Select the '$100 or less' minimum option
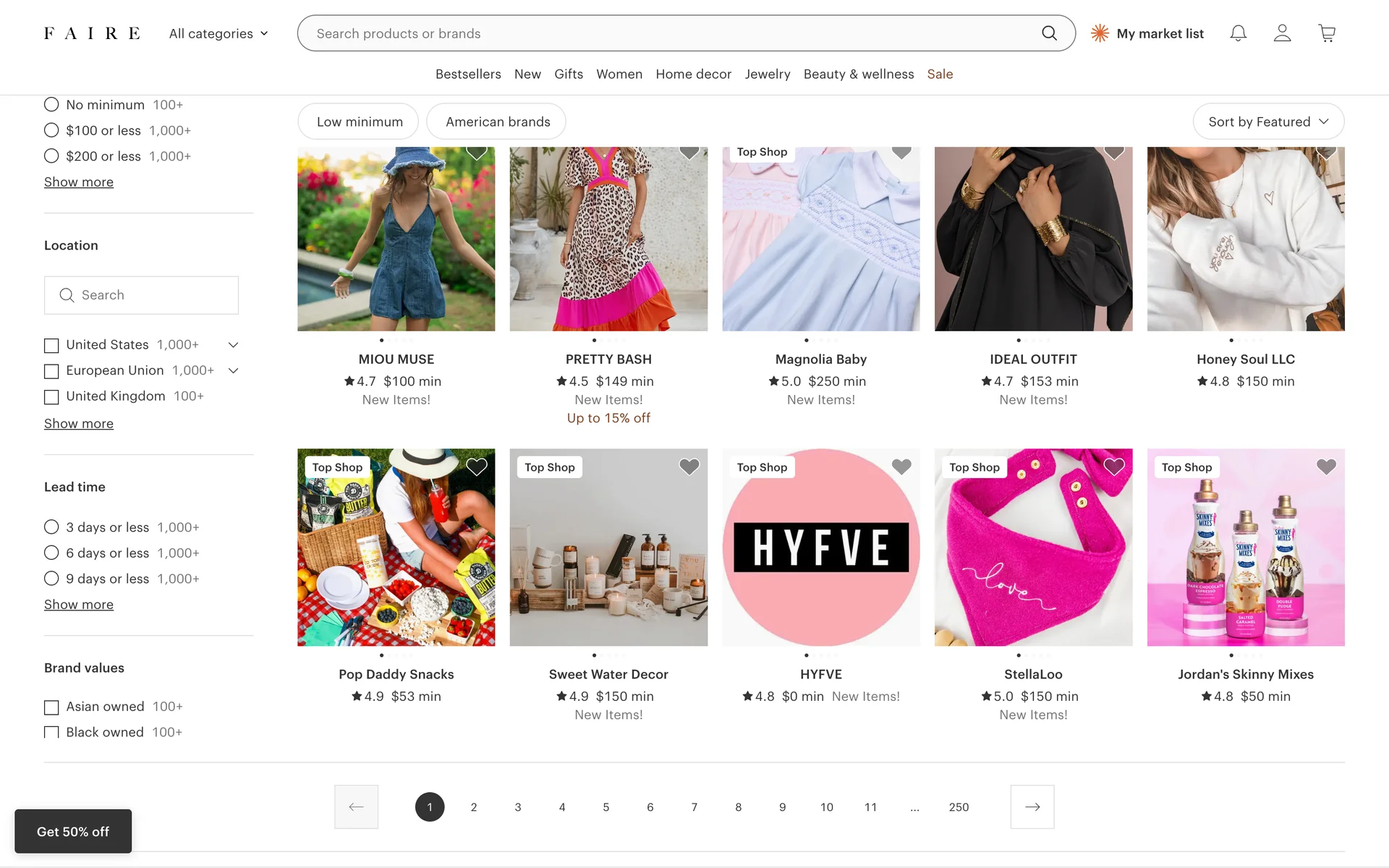This screenshot has width=1389, height=868. click(x=51, y=130)
